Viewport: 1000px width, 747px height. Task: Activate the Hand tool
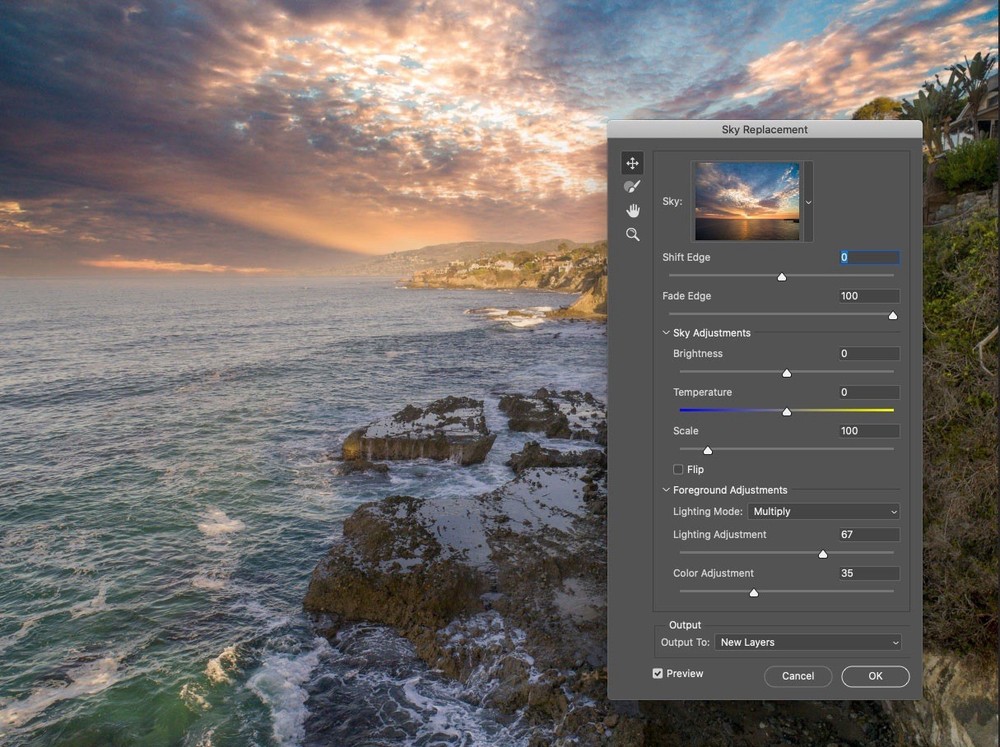tap(632, 209)
